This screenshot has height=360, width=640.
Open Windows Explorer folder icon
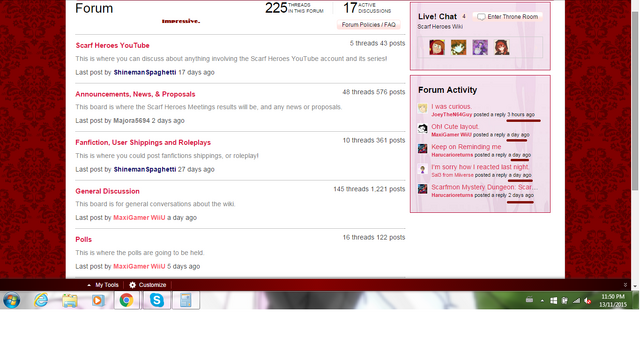[70, 301]
